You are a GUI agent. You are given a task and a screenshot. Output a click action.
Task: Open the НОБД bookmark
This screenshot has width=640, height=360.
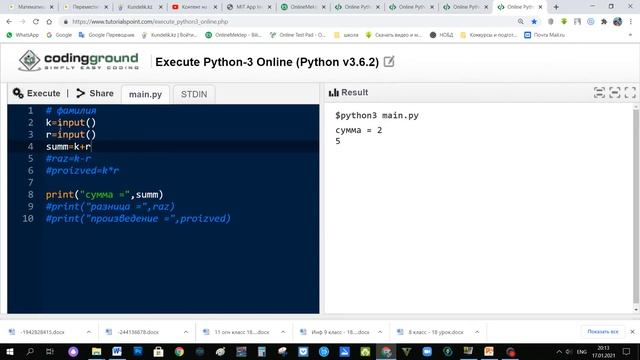(x=442, y=35)
